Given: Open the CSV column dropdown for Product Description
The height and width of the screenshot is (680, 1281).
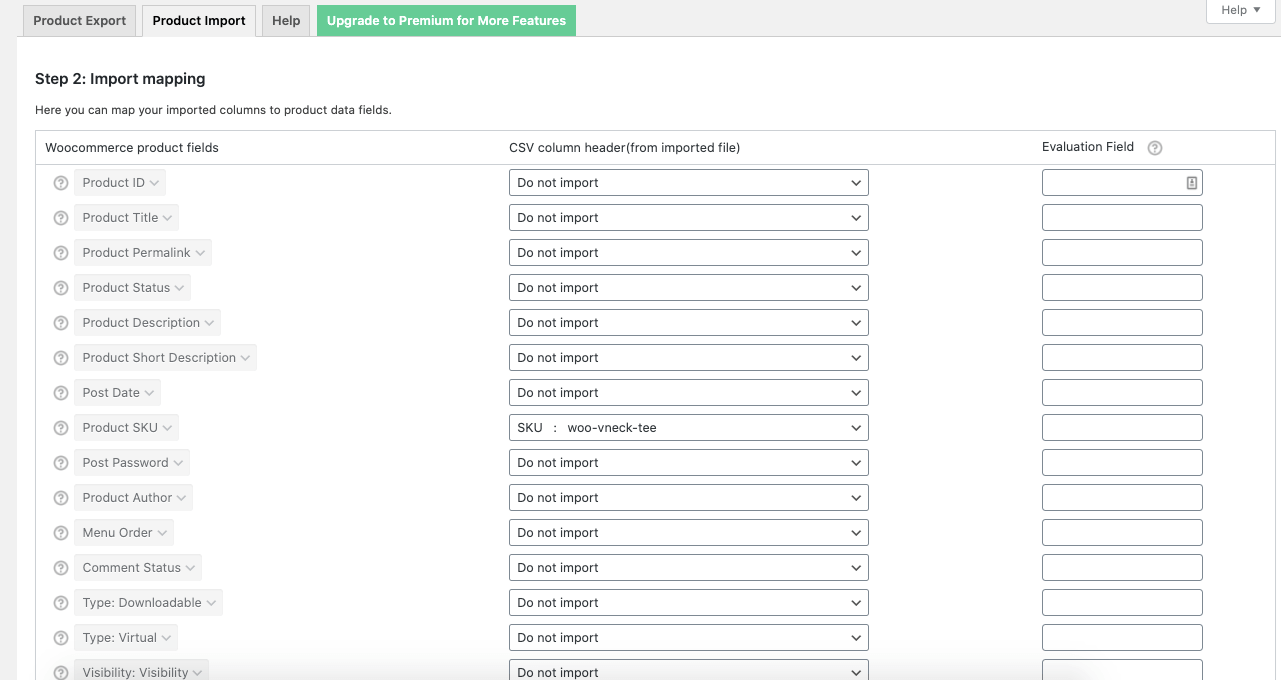Looking at the screenshot, I should (688, 322).
